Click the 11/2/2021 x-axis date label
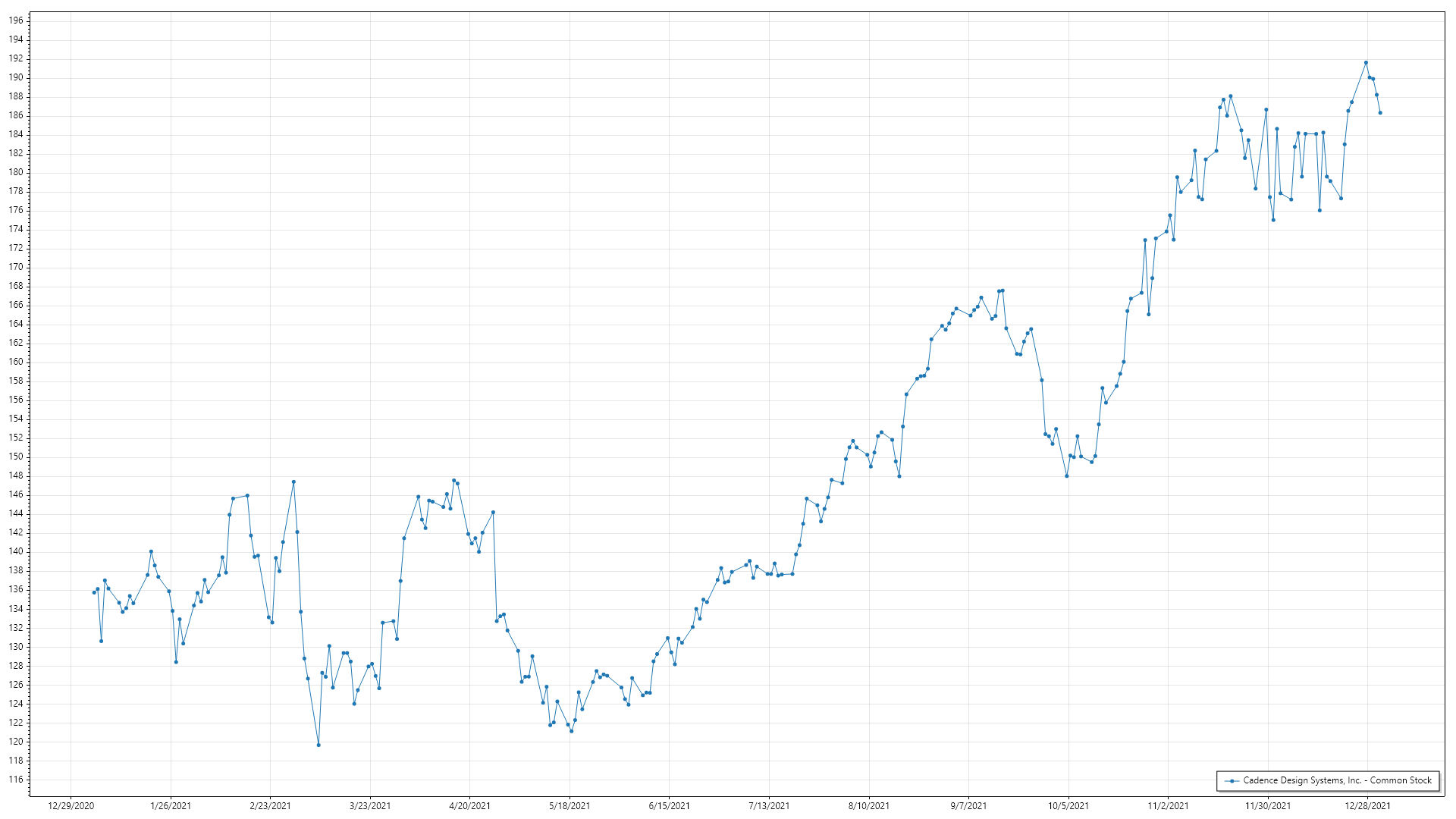 (1168, 805)
